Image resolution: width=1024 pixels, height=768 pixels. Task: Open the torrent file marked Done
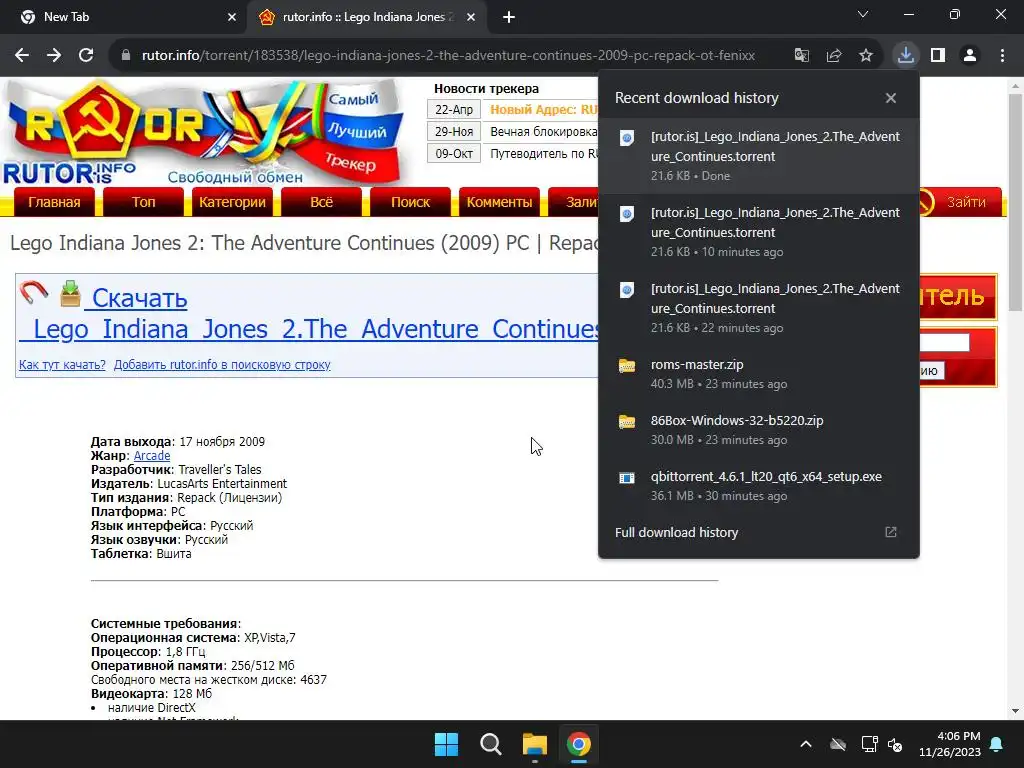tap(759, 155)
